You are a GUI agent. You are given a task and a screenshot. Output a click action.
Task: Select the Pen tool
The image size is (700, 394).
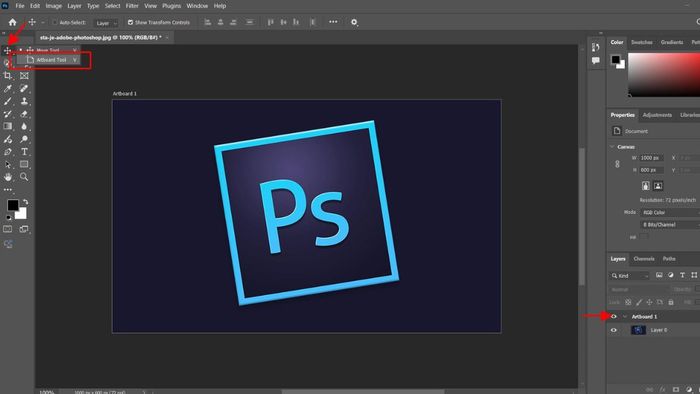8,152
